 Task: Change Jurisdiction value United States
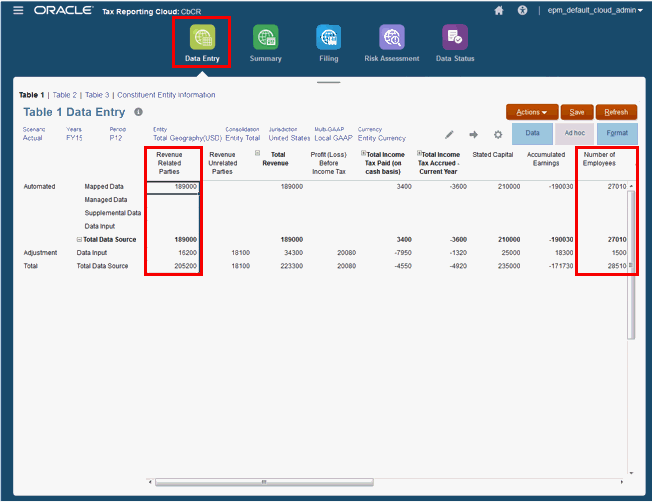[289, 138]
